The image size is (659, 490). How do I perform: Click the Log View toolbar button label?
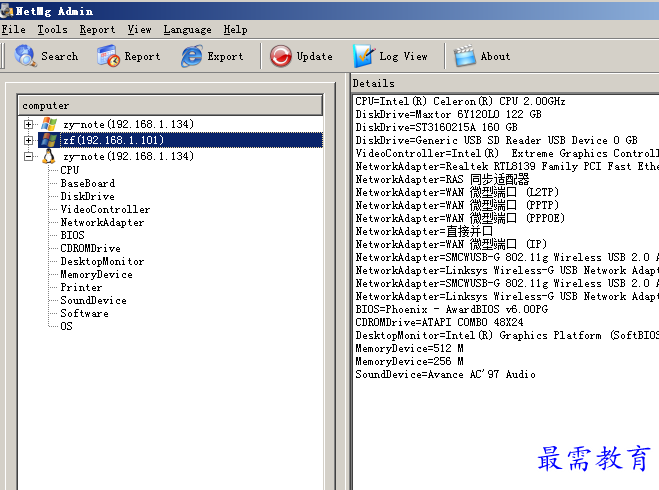403,56
